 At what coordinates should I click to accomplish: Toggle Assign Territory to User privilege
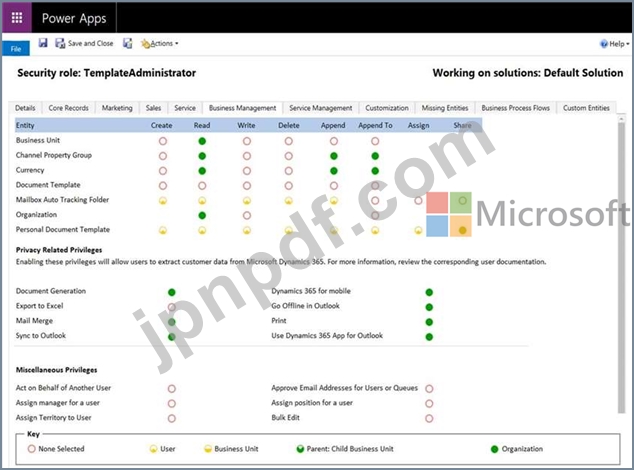tap(171, 418)
